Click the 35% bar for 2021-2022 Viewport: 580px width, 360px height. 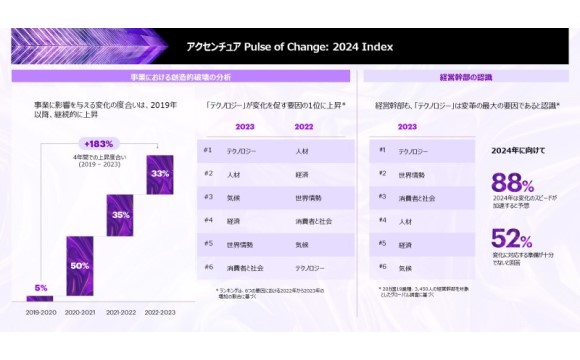click(120, 215)
